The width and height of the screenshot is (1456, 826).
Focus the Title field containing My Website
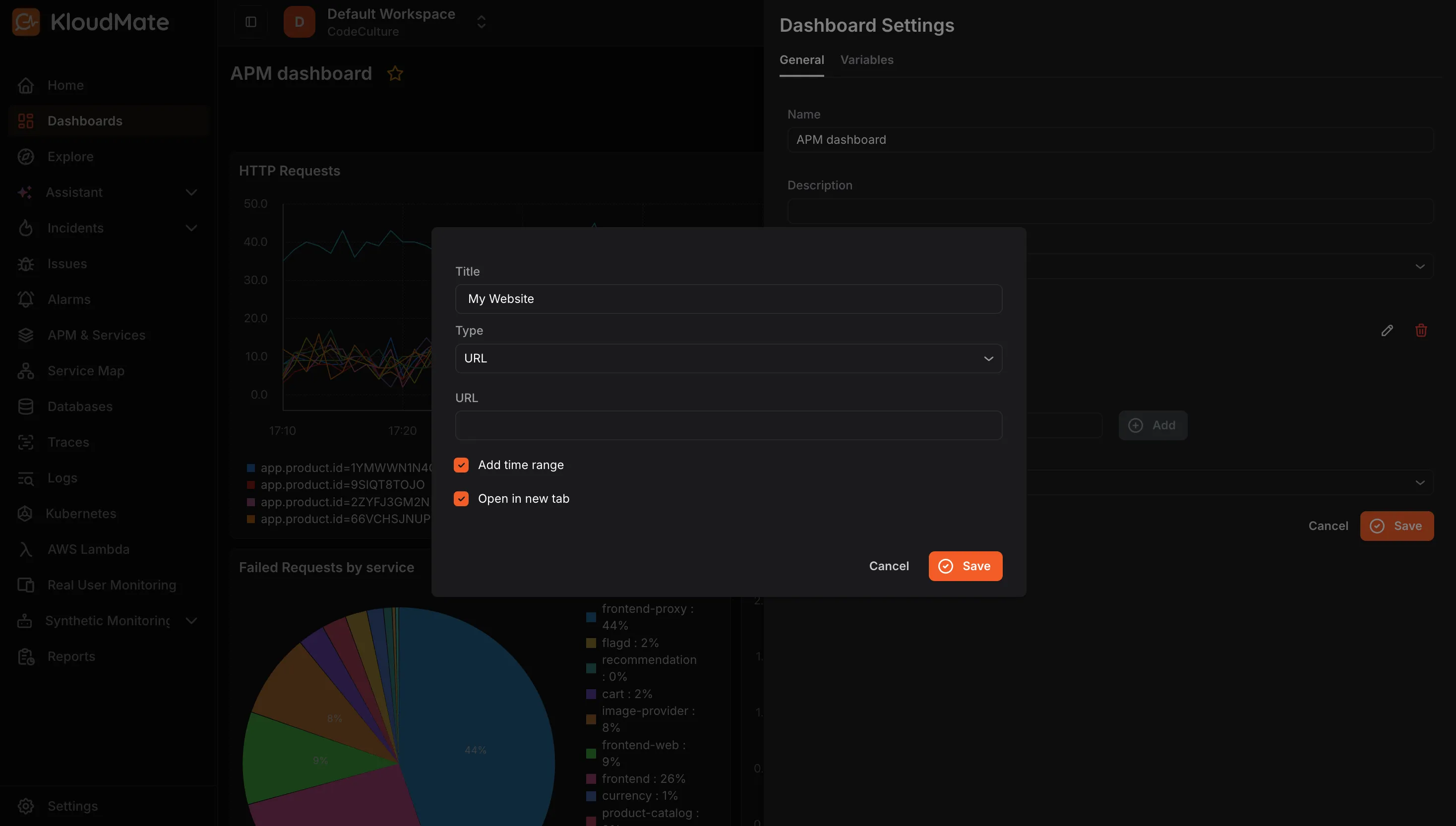[728, 299]
